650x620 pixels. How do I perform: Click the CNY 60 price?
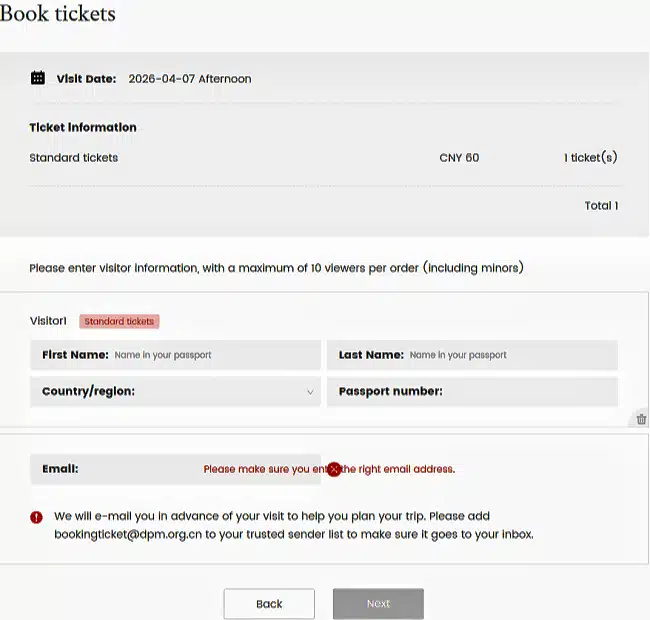(x=459, y=158)
